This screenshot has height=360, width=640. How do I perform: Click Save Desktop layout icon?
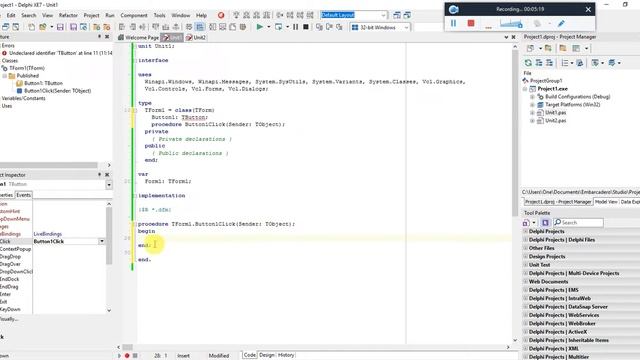(397, 15)
